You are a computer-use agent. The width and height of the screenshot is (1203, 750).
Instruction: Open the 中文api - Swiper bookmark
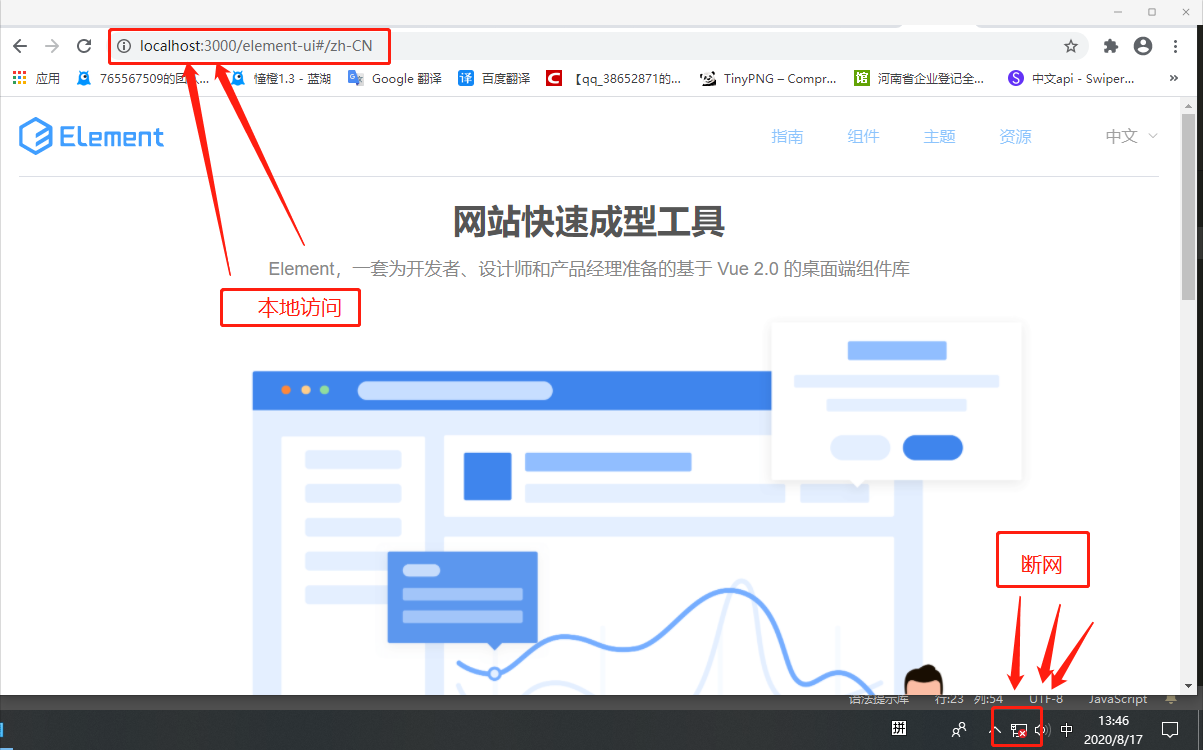point(1072,78)
